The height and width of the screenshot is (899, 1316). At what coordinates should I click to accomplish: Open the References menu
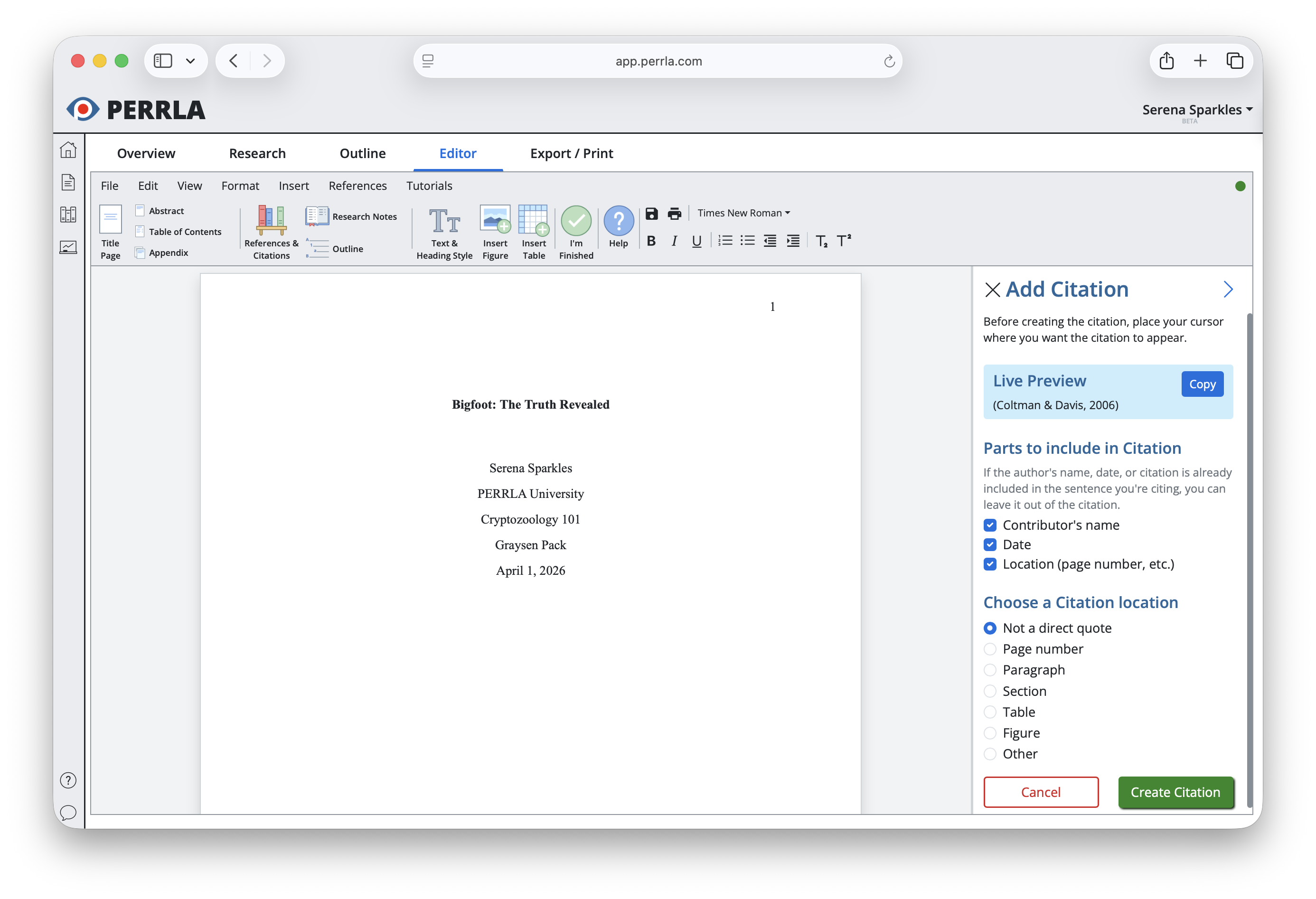click(358, 186)
